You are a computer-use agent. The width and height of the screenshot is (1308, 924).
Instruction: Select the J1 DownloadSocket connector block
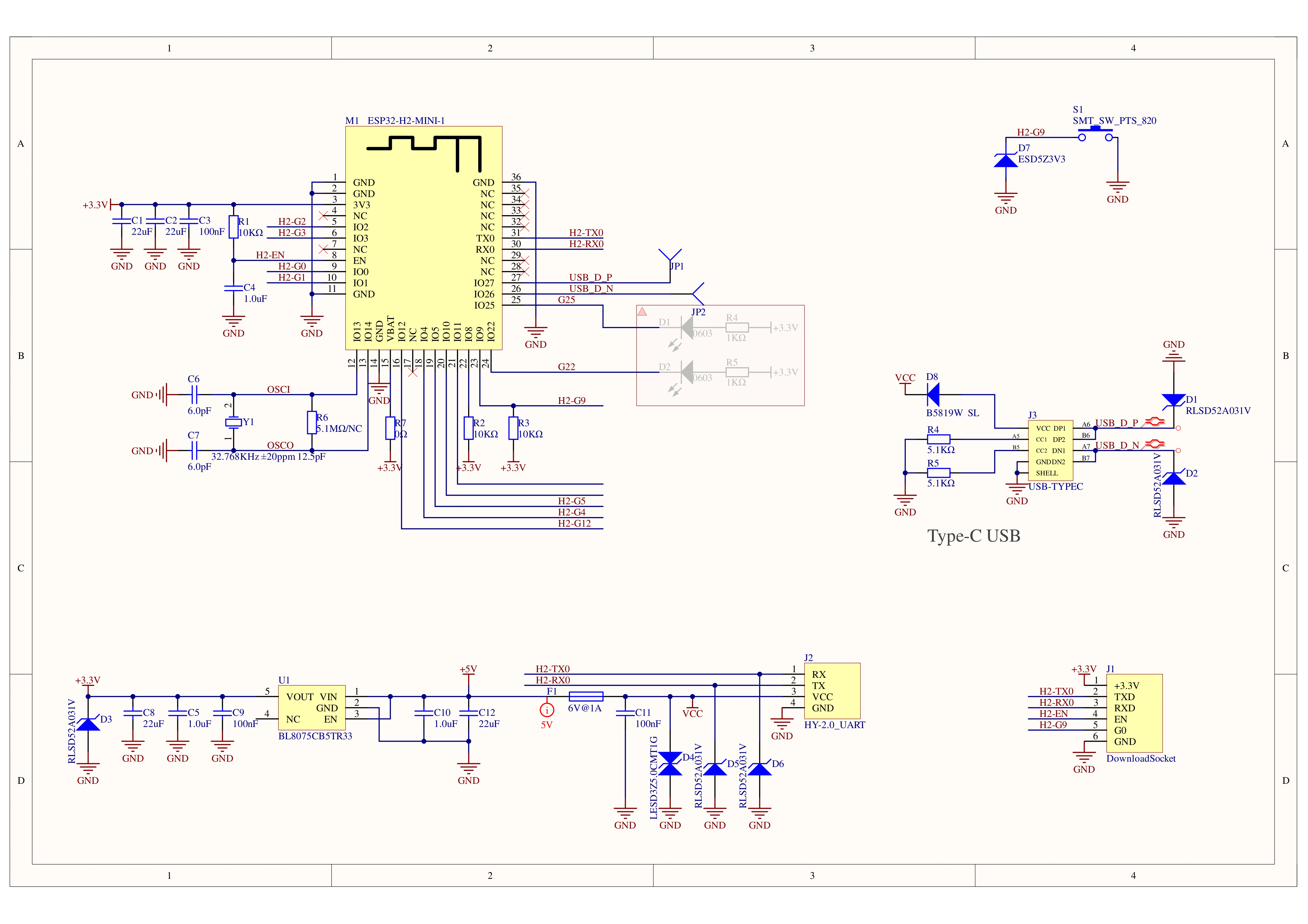(x=1134, y=713)
